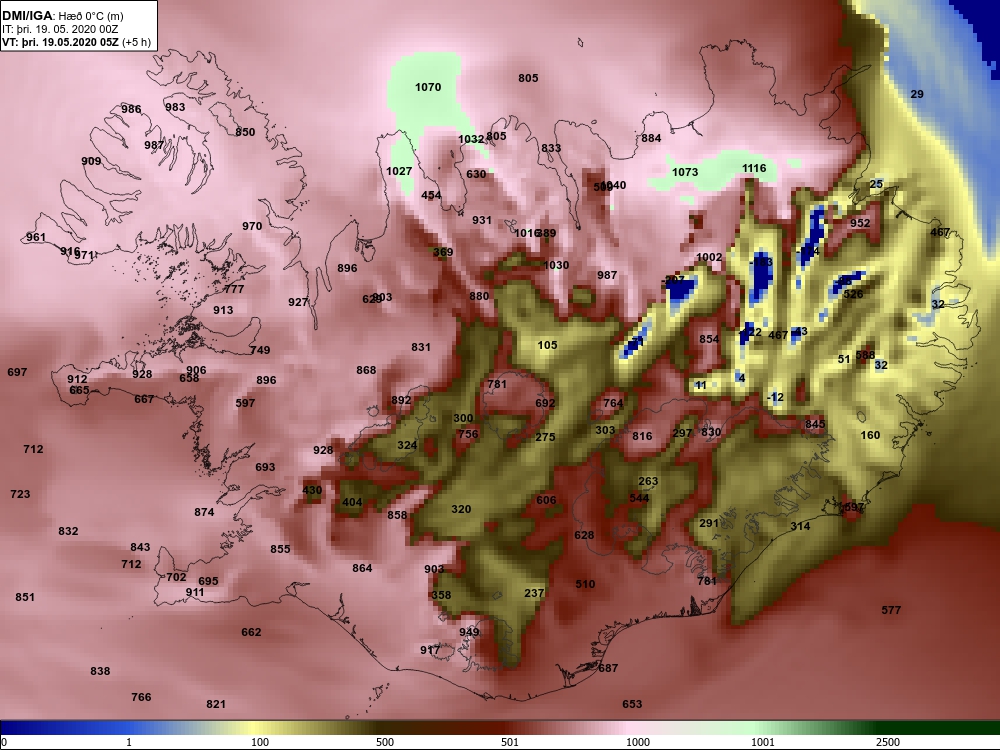Click the 105 value in the central highlands

point(547,345)
